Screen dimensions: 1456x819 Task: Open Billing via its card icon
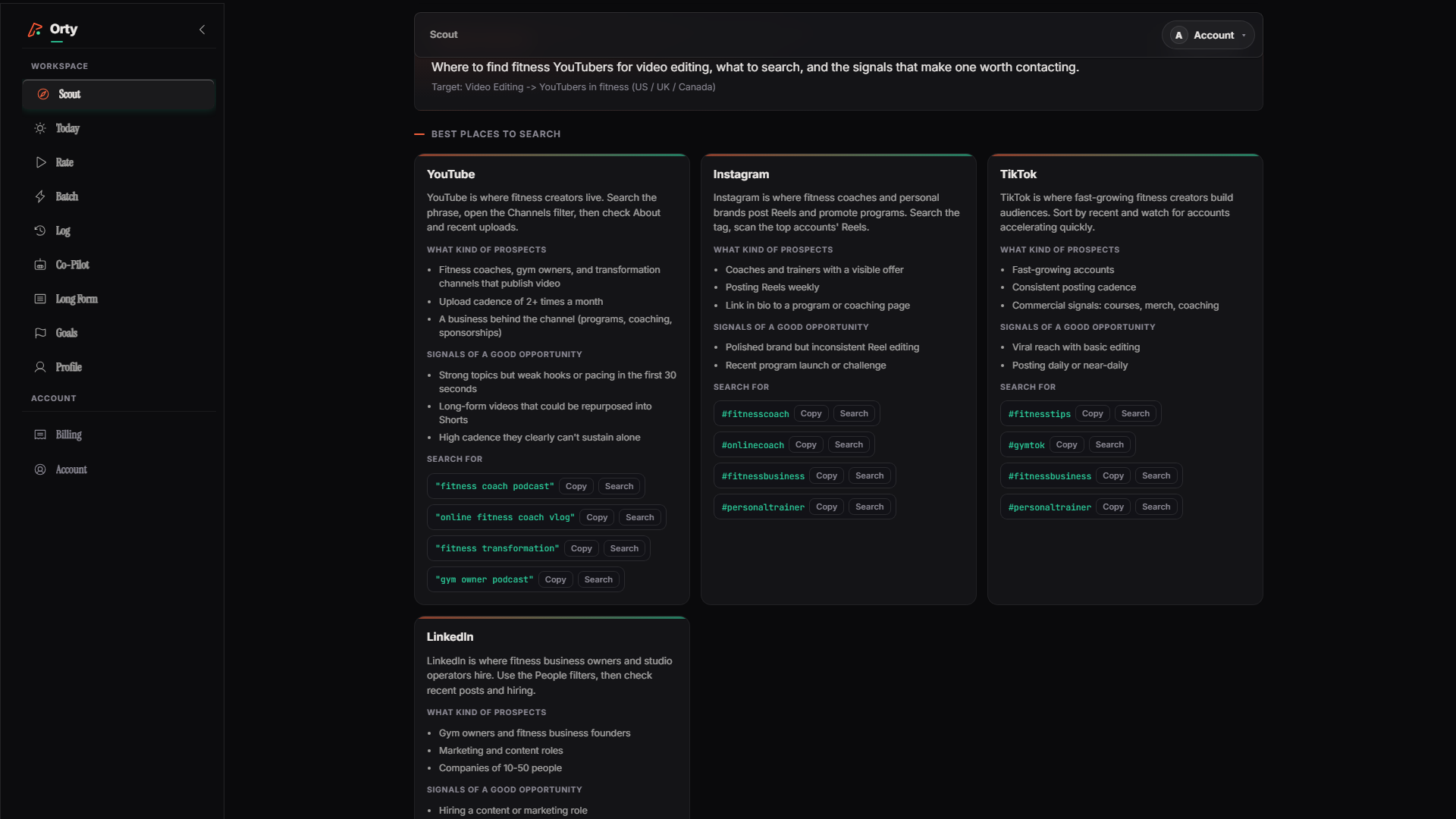pos(40,435)
